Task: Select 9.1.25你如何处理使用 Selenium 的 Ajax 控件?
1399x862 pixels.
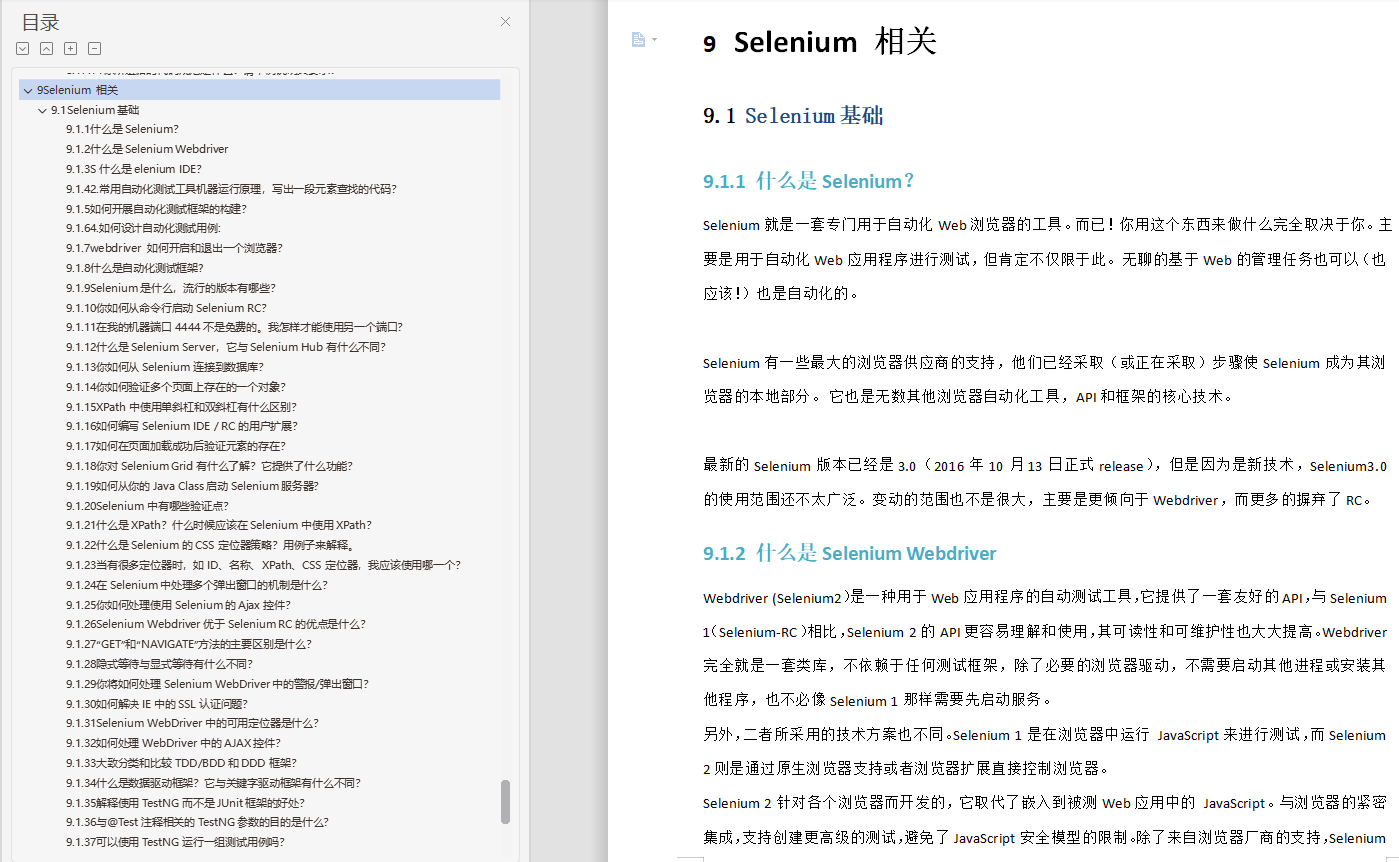Action: point(180,605)
